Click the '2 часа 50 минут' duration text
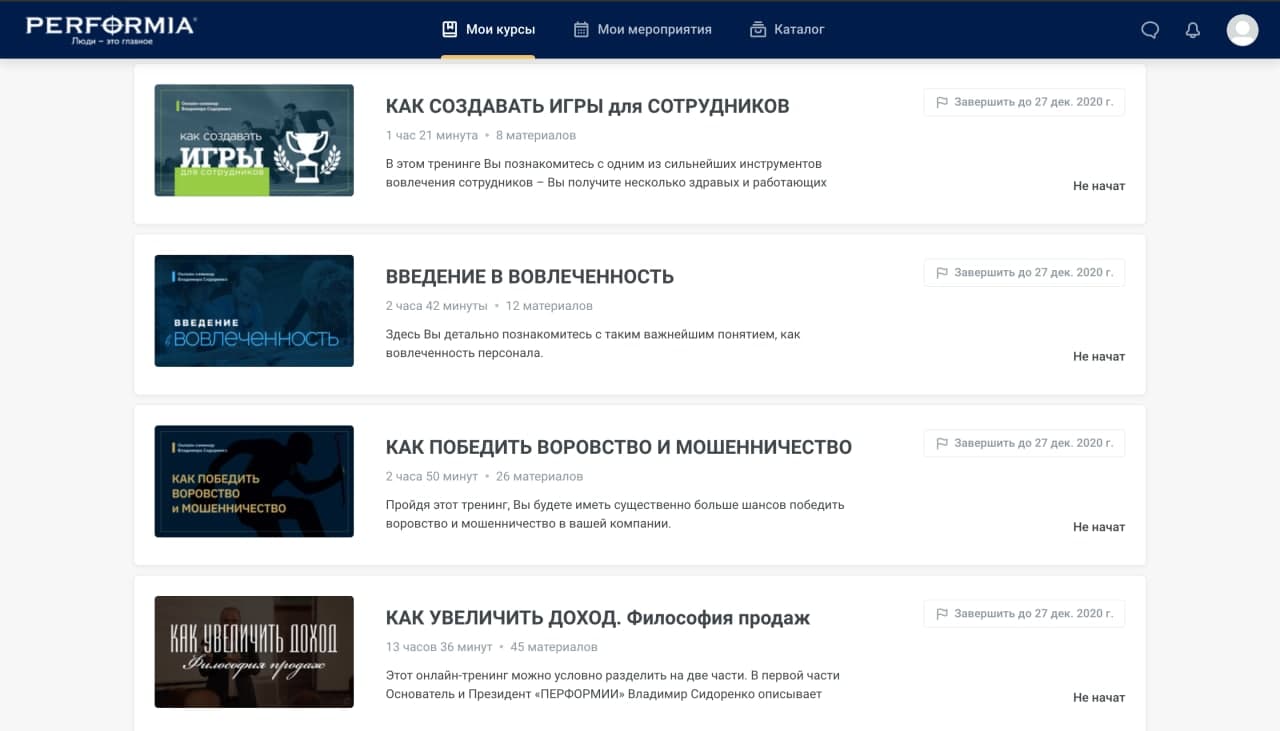The image size is (1280, 731). click(x=432, y=476)
